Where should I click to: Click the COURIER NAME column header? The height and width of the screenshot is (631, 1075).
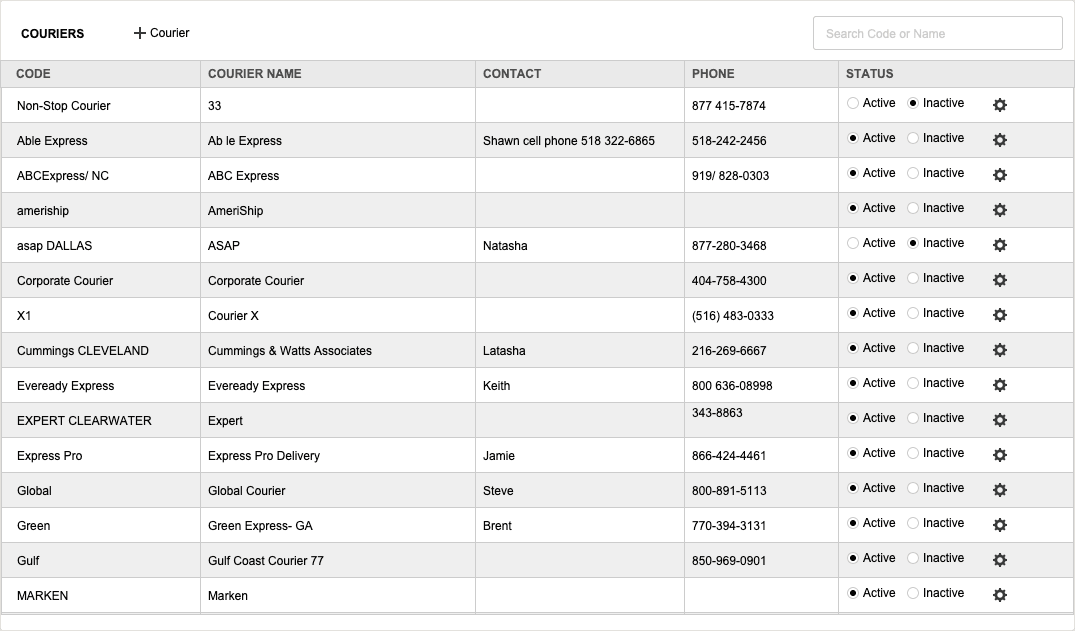coord(254,74)
